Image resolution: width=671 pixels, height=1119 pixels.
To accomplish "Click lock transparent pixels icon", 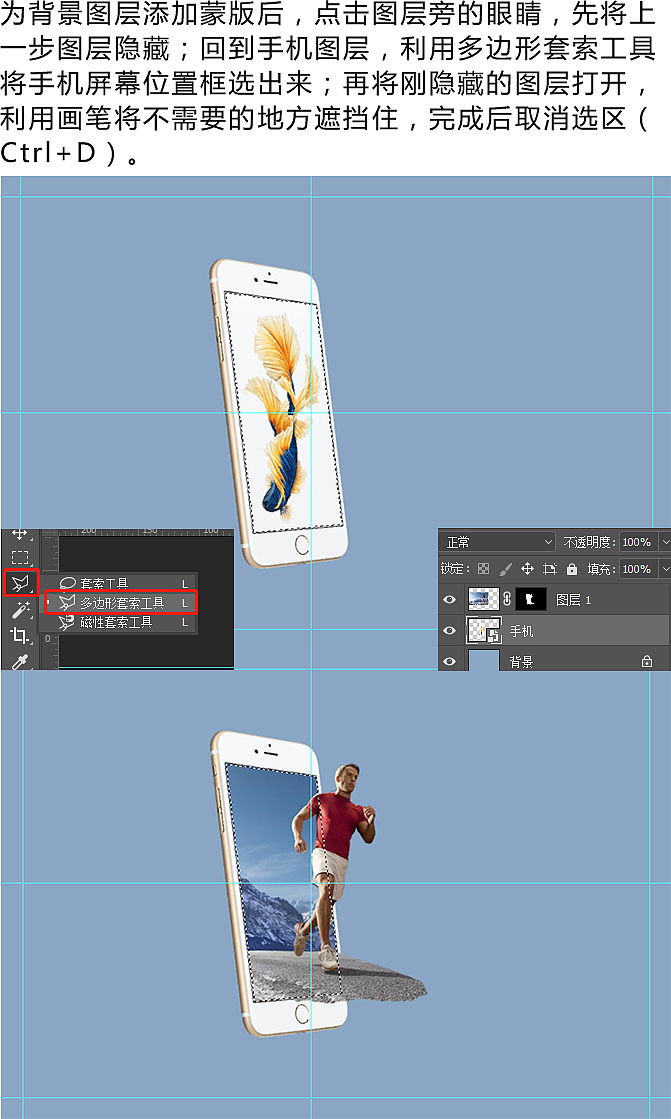I will 485,569.
